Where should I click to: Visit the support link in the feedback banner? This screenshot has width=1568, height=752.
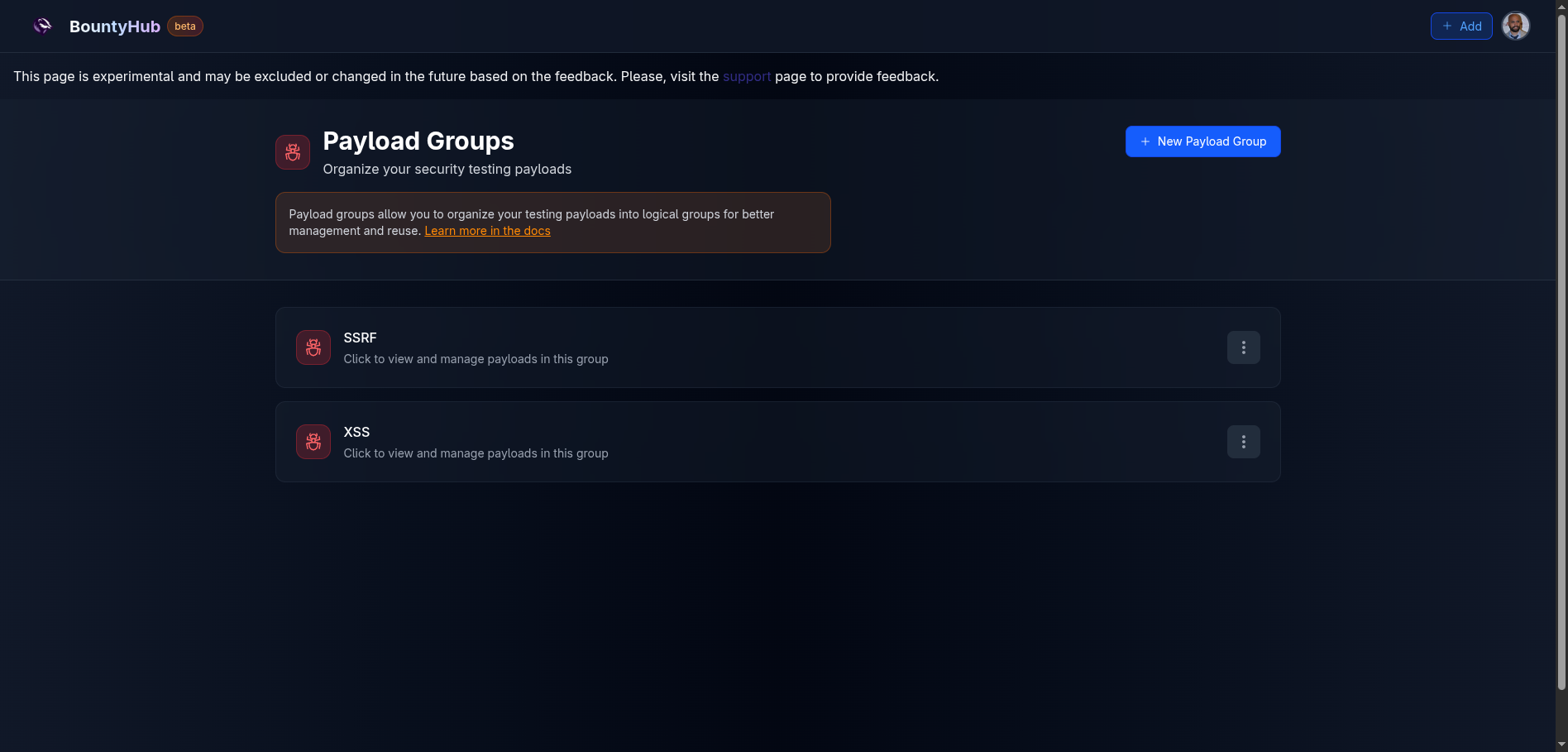point(746,76)
